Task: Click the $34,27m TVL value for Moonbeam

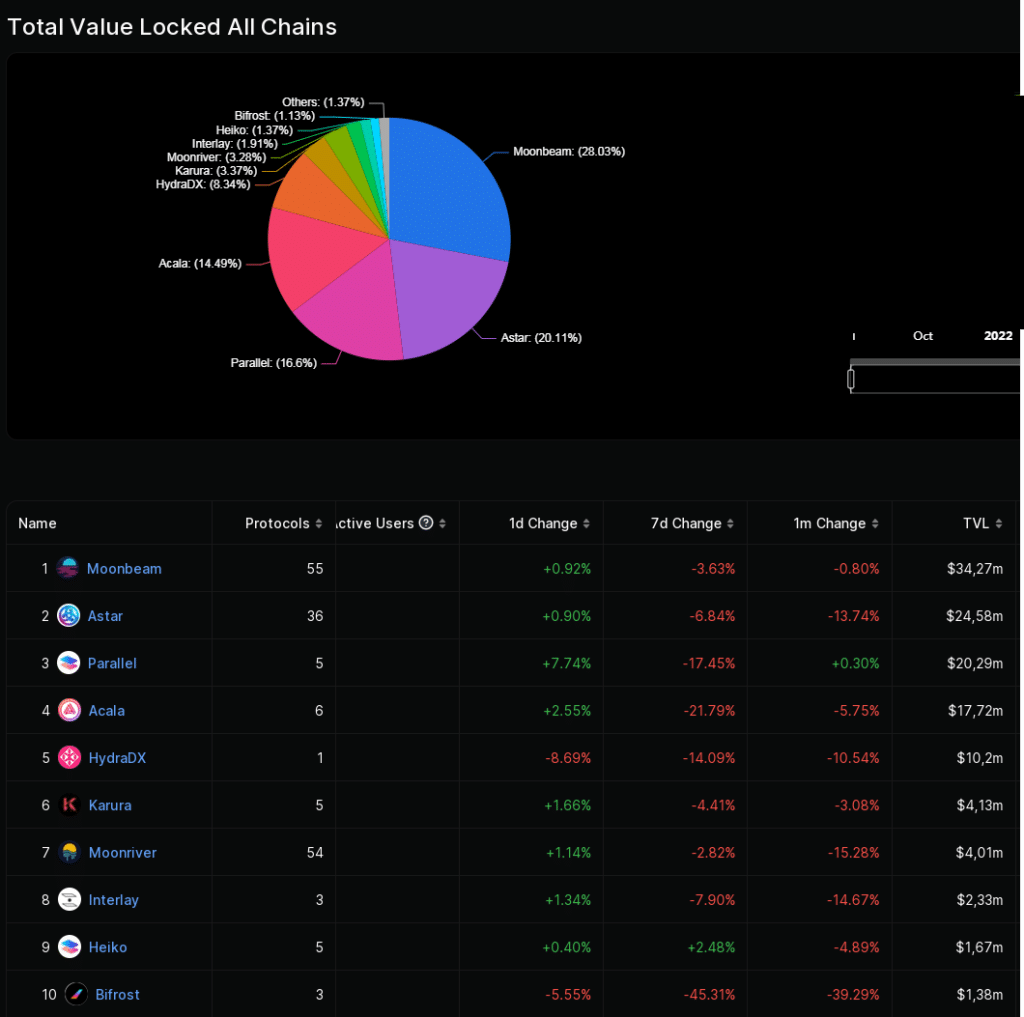Action: [975, 568]
